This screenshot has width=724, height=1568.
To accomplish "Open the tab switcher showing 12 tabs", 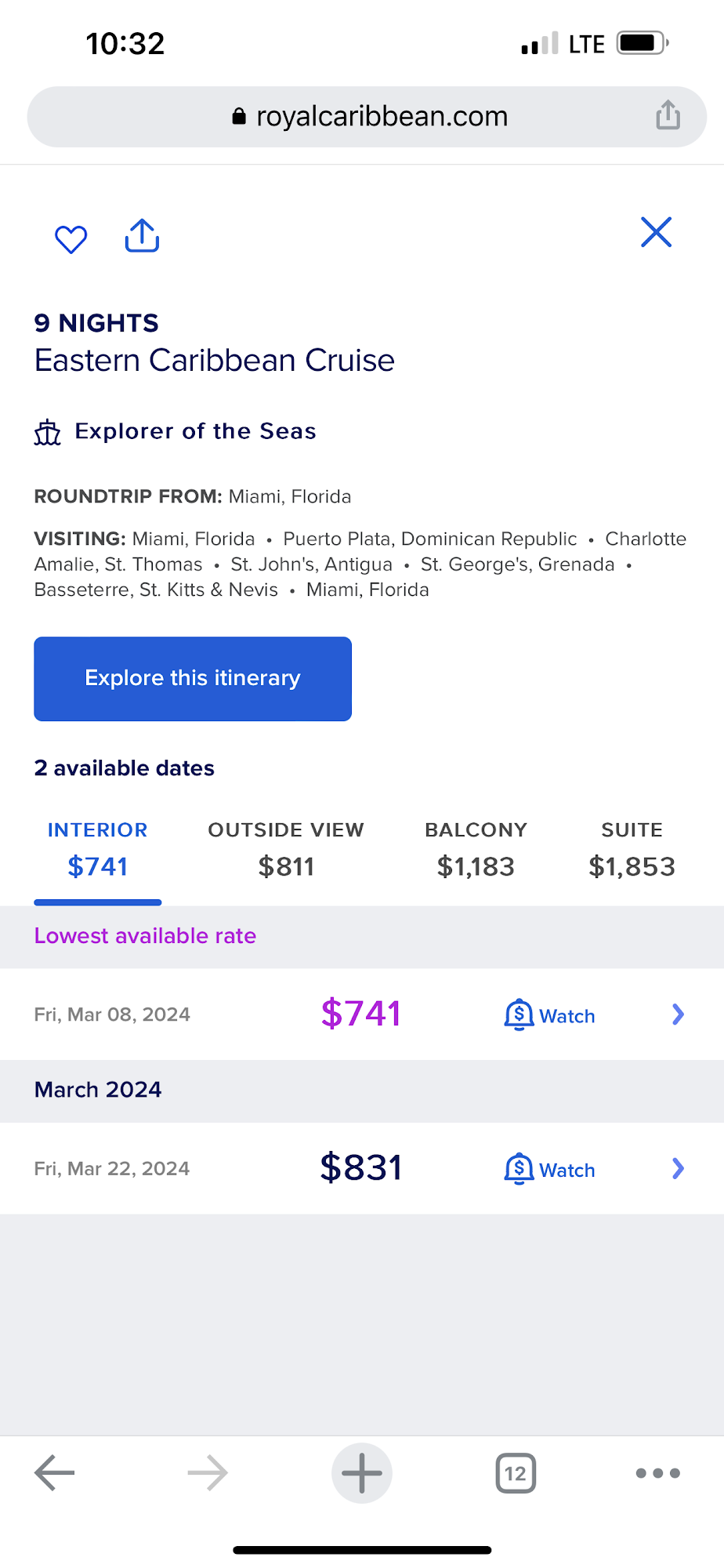I will pos(516,1473).
